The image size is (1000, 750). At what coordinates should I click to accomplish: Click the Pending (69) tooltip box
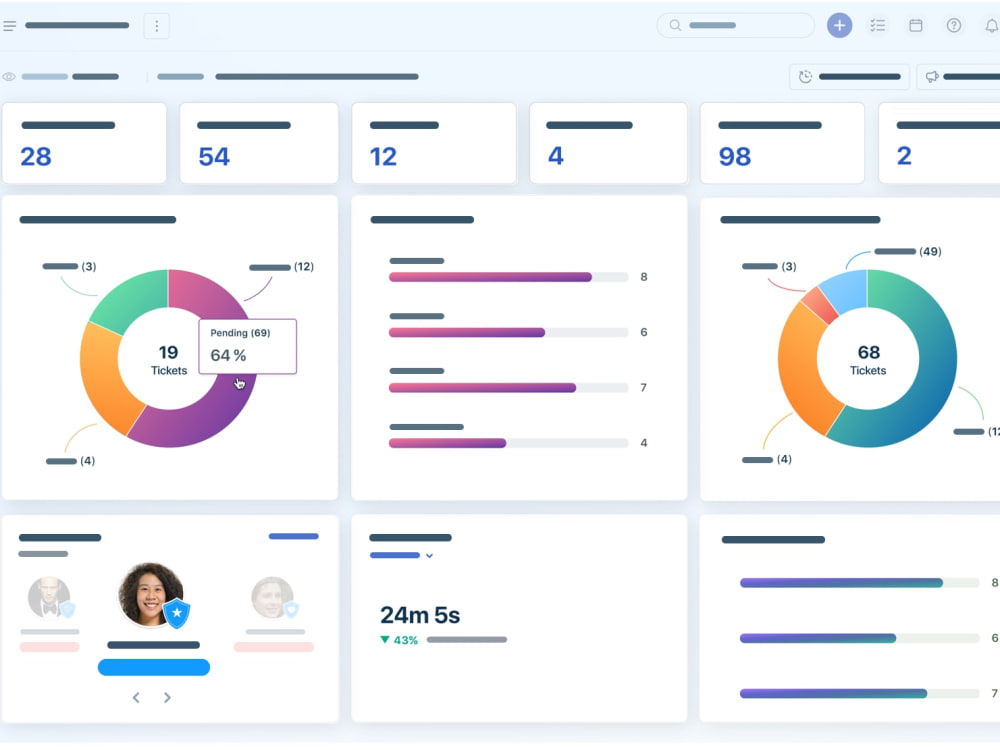click(247, 346)
